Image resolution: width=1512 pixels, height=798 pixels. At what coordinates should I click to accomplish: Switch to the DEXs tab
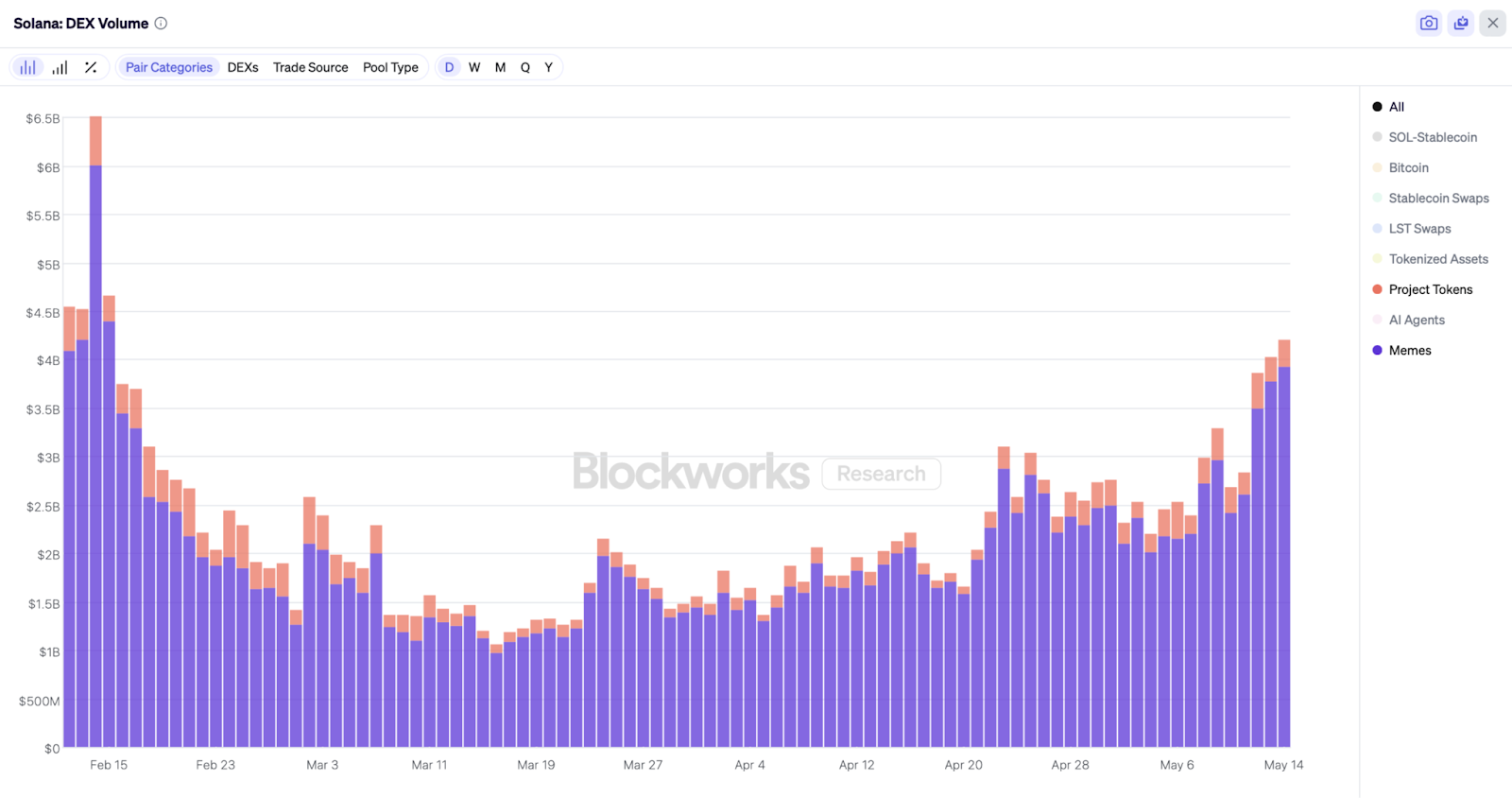tap(243, 67)
